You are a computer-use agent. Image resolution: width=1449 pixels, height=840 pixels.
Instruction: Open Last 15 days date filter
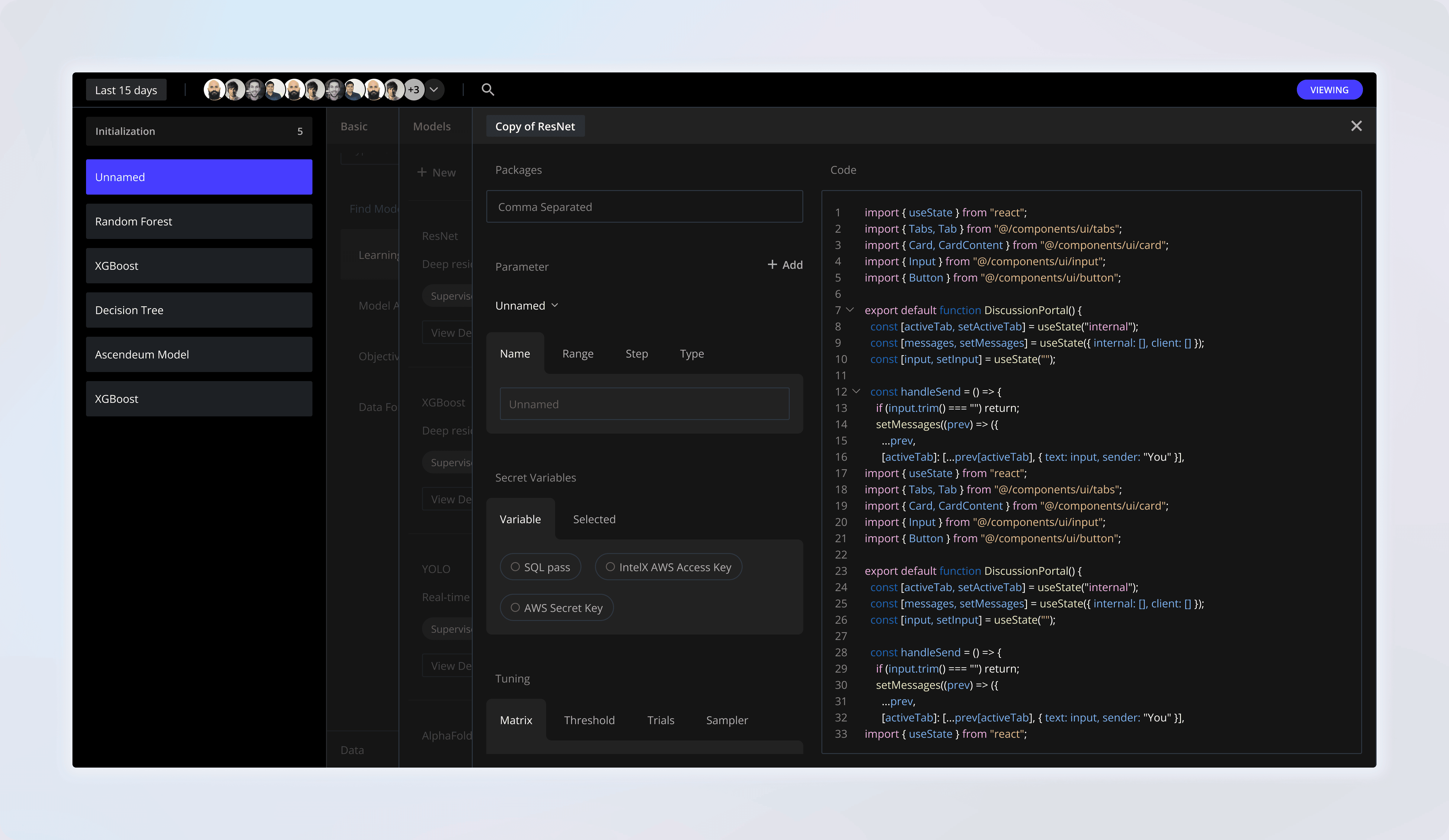coord(126,90)
